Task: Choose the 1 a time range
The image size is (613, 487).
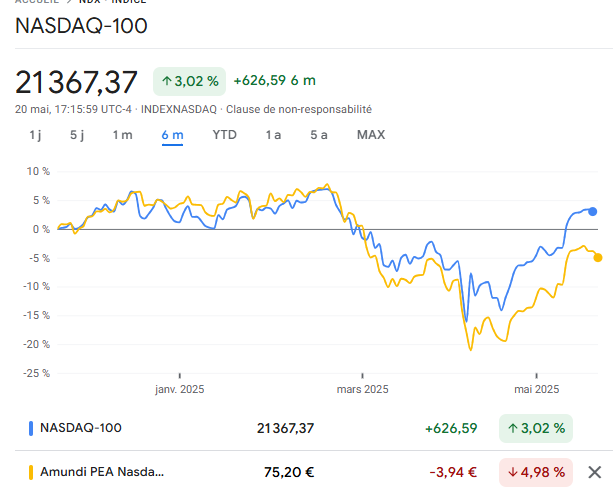Action: point(273,135)
